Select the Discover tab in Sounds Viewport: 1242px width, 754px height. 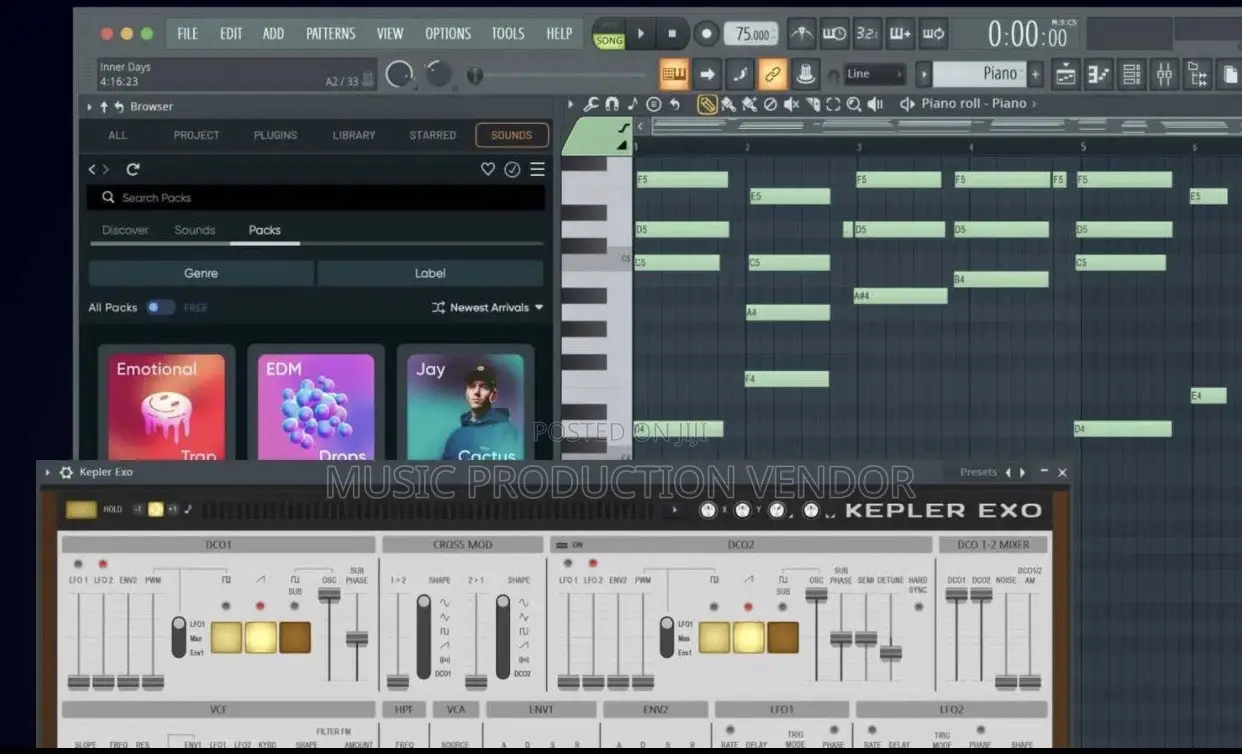pyautogui.click(x=125, y=230)
